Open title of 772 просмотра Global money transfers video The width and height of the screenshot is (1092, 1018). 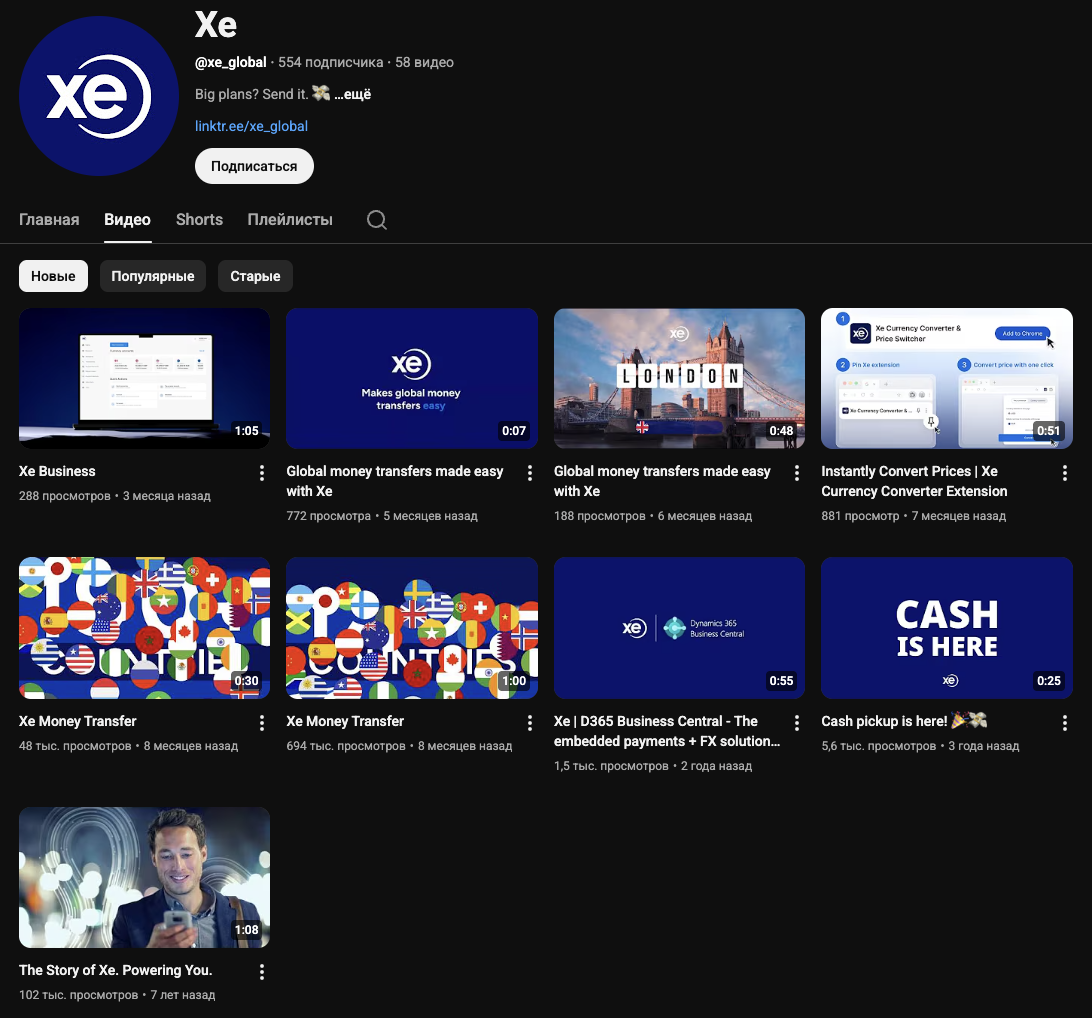(x=395, y=481)
